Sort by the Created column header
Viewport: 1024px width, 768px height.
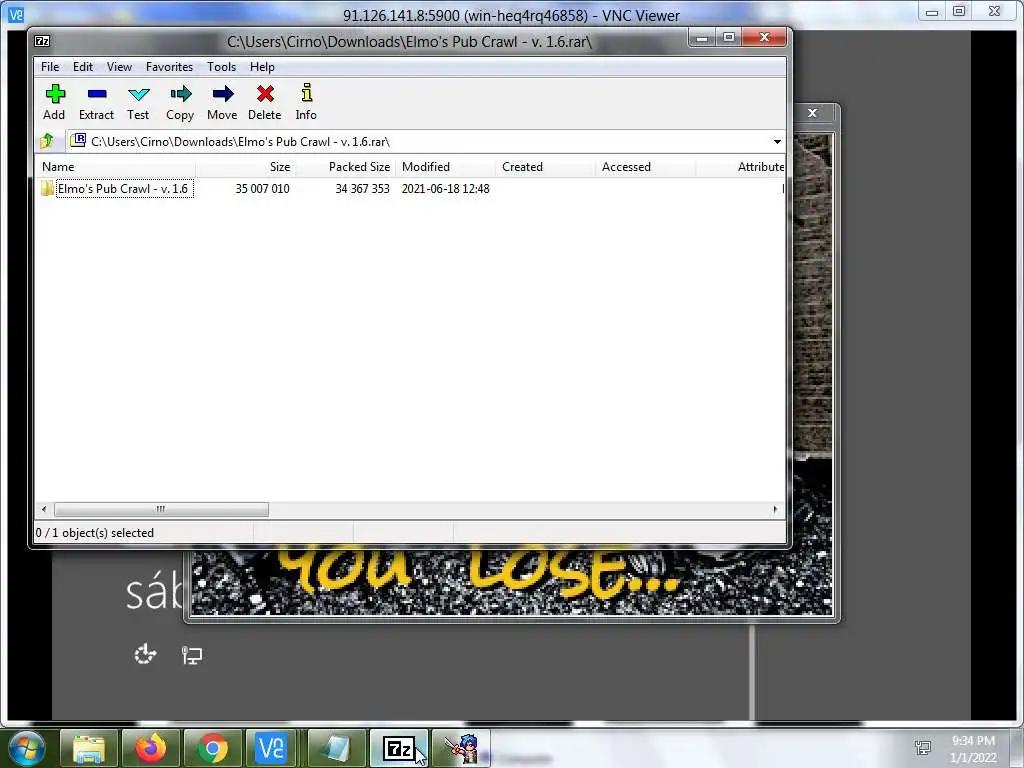pyautogui.click(x=545, y=167)
